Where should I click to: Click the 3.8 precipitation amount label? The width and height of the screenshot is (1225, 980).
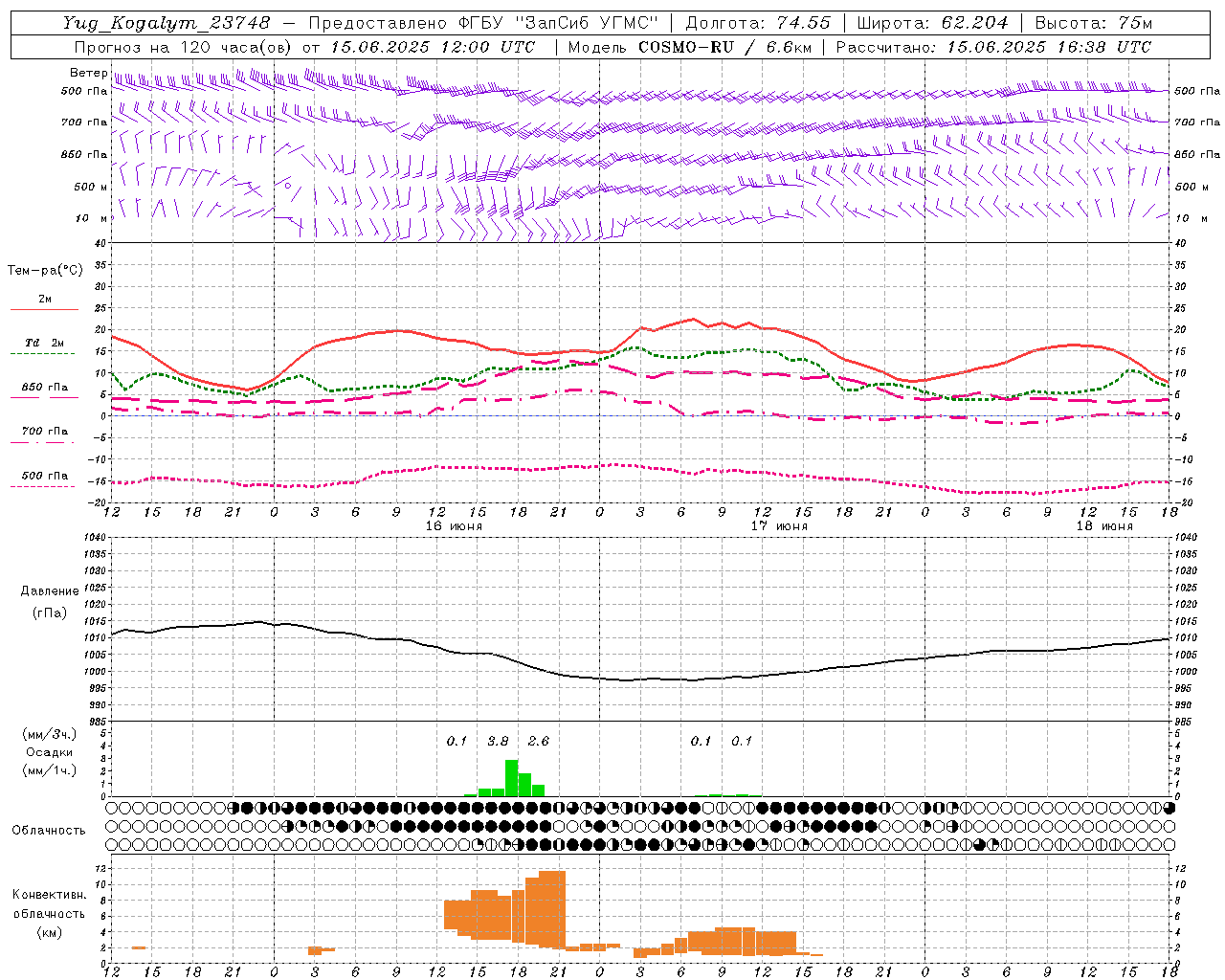tap(498, 741)
